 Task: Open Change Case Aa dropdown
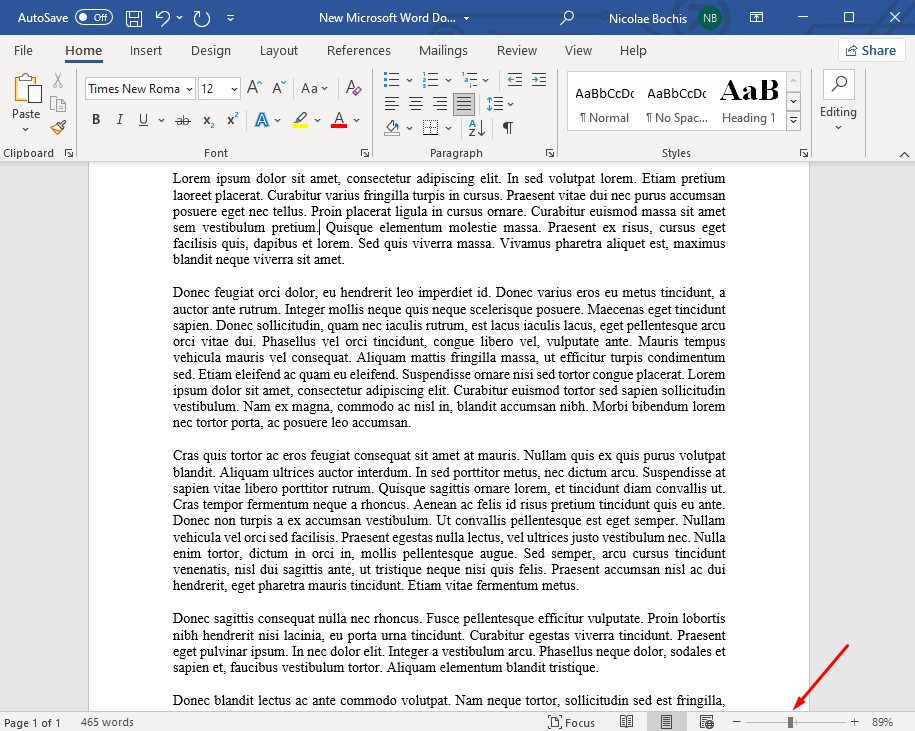coord(315,88)
